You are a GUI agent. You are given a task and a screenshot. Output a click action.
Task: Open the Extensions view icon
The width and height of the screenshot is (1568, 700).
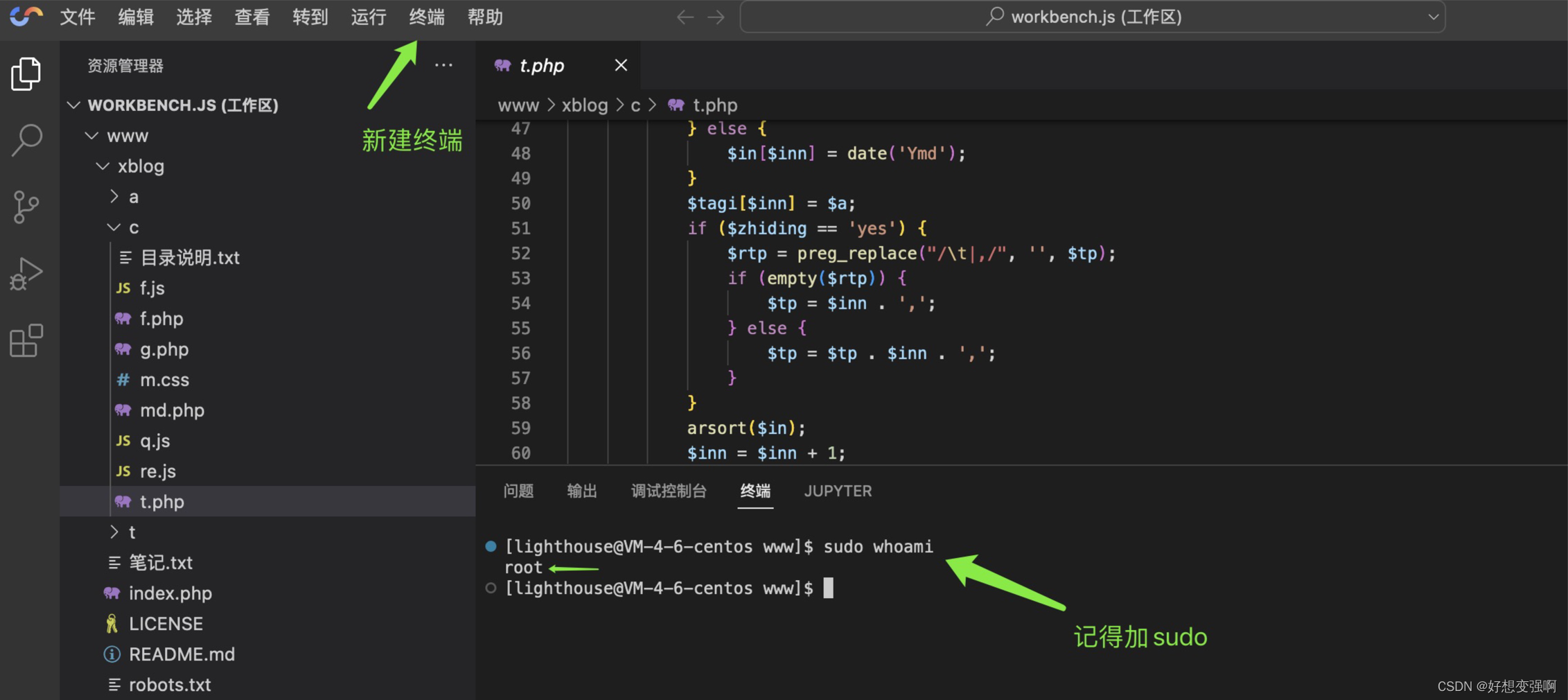click(26, 340)
